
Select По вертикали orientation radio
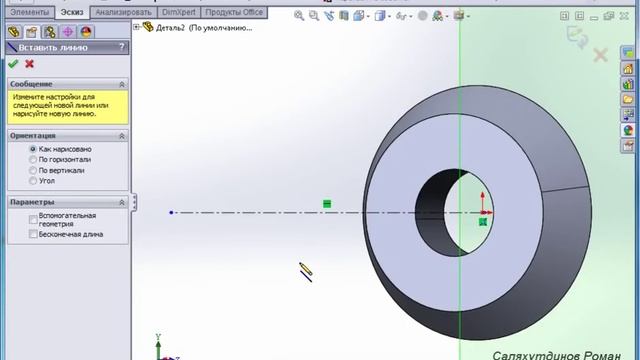[x=33, y=170]
